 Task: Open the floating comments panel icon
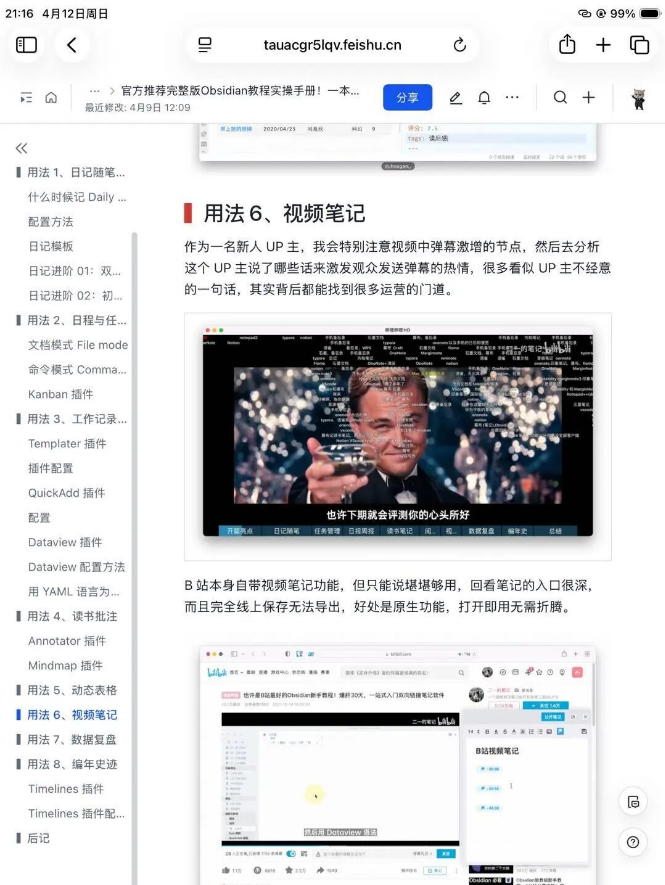click(633, 802)
